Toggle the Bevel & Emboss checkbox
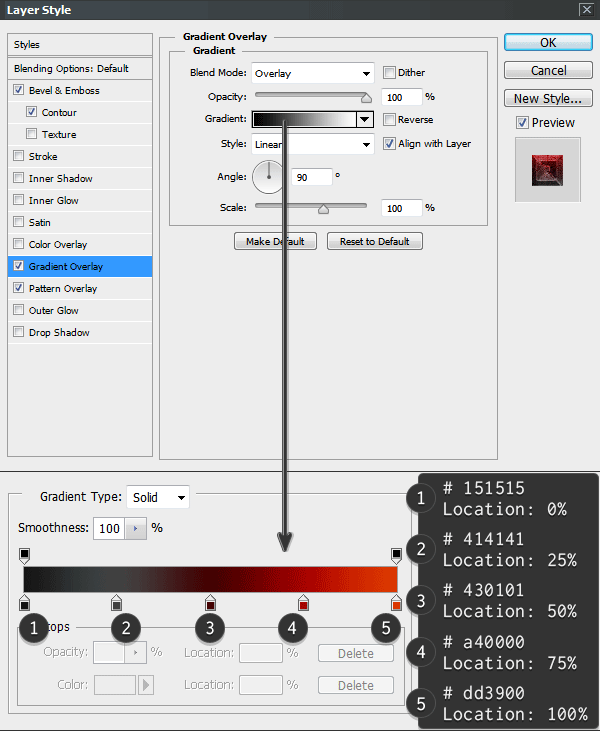 (x=18, y=90)
